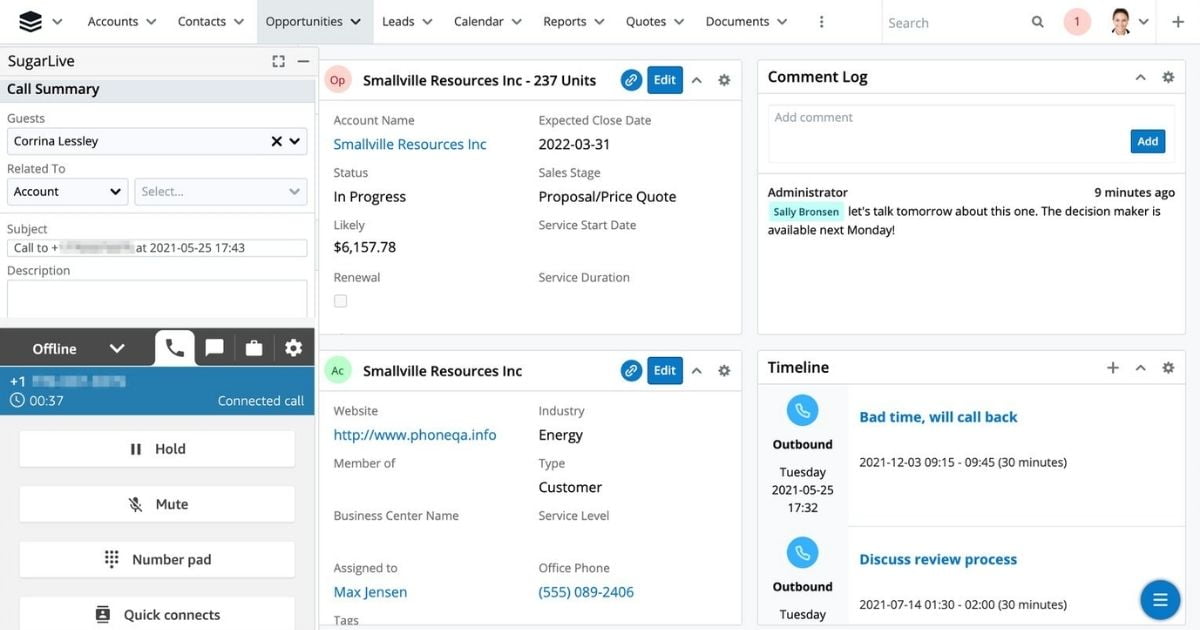Click call icon for Discuss review process
Image resolution: width=1200 pixels, height=630 pixels.
[802, 552]
